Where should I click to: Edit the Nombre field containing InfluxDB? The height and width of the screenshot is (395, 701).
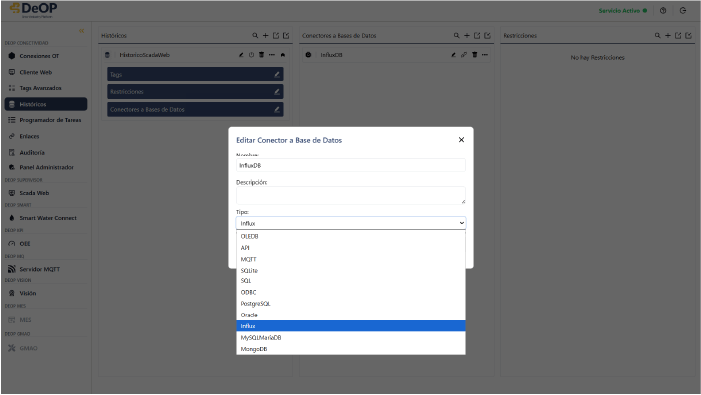tap(350, 165)
